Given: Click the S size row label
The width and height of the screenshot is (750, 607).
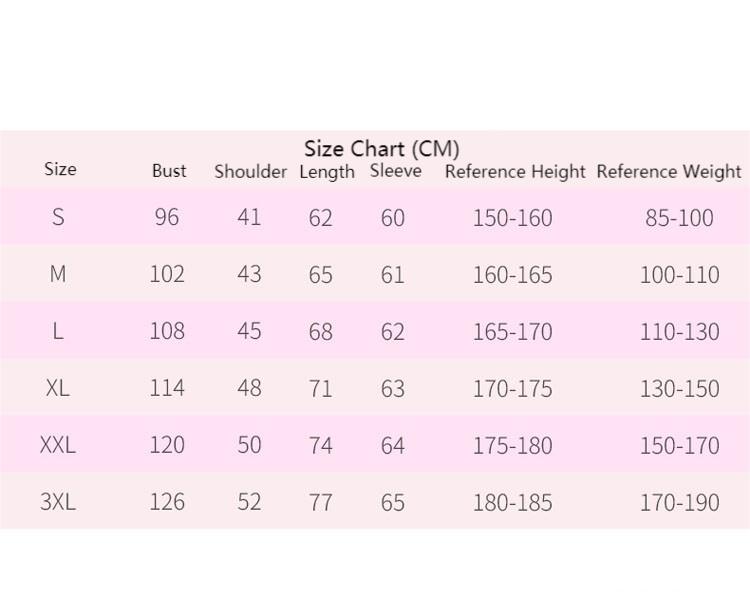Looking at the screenshot, I should (x=58, y=217).
